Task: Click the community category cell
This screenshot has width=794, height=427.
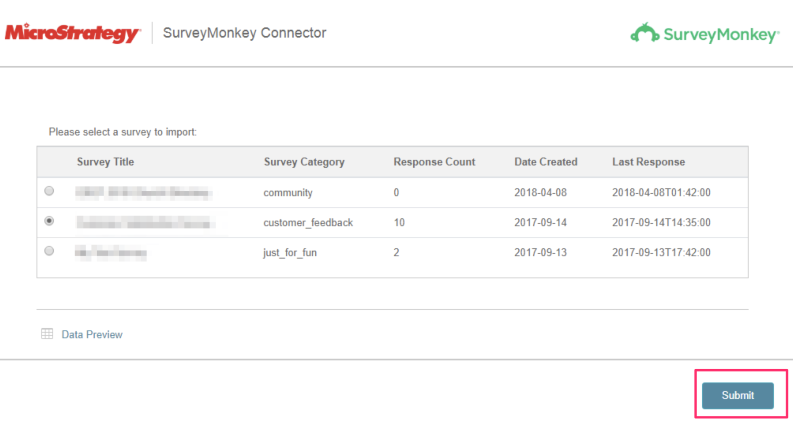Action: coord(289,192)
